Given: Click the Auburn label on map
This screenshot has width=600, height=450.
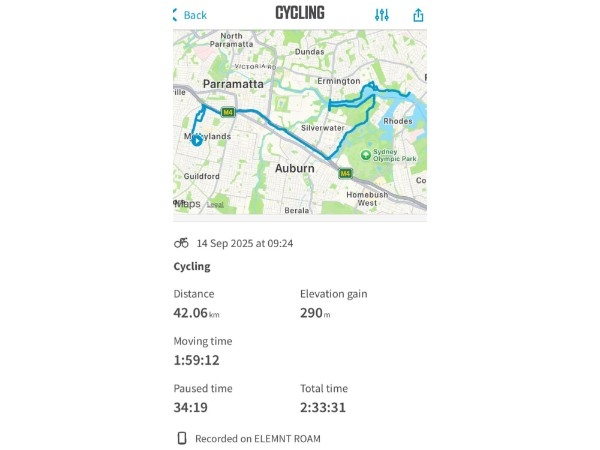Looking at the screenshot, I should [x=295, y=168].
